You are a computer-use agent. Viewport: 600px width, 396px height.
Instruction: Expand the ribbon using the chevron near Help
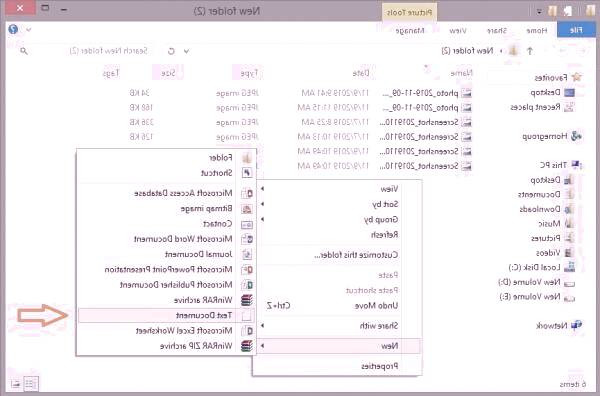point(28,29)
